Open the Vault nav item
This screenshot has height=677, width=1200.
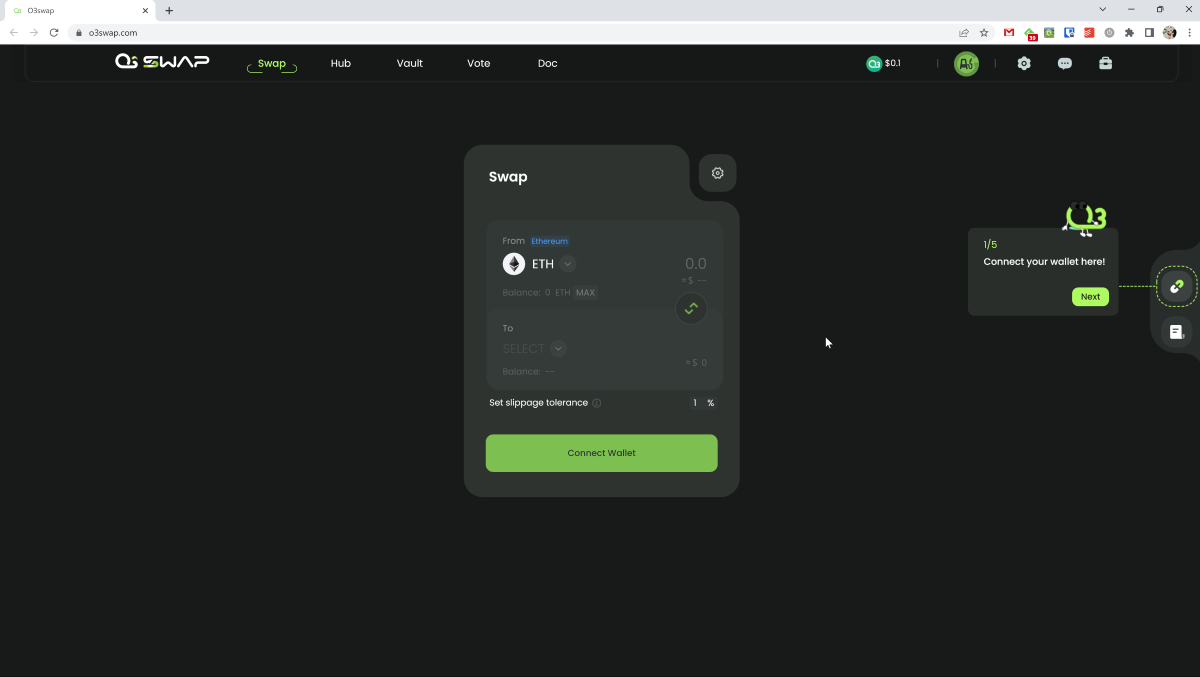point(410,63)
